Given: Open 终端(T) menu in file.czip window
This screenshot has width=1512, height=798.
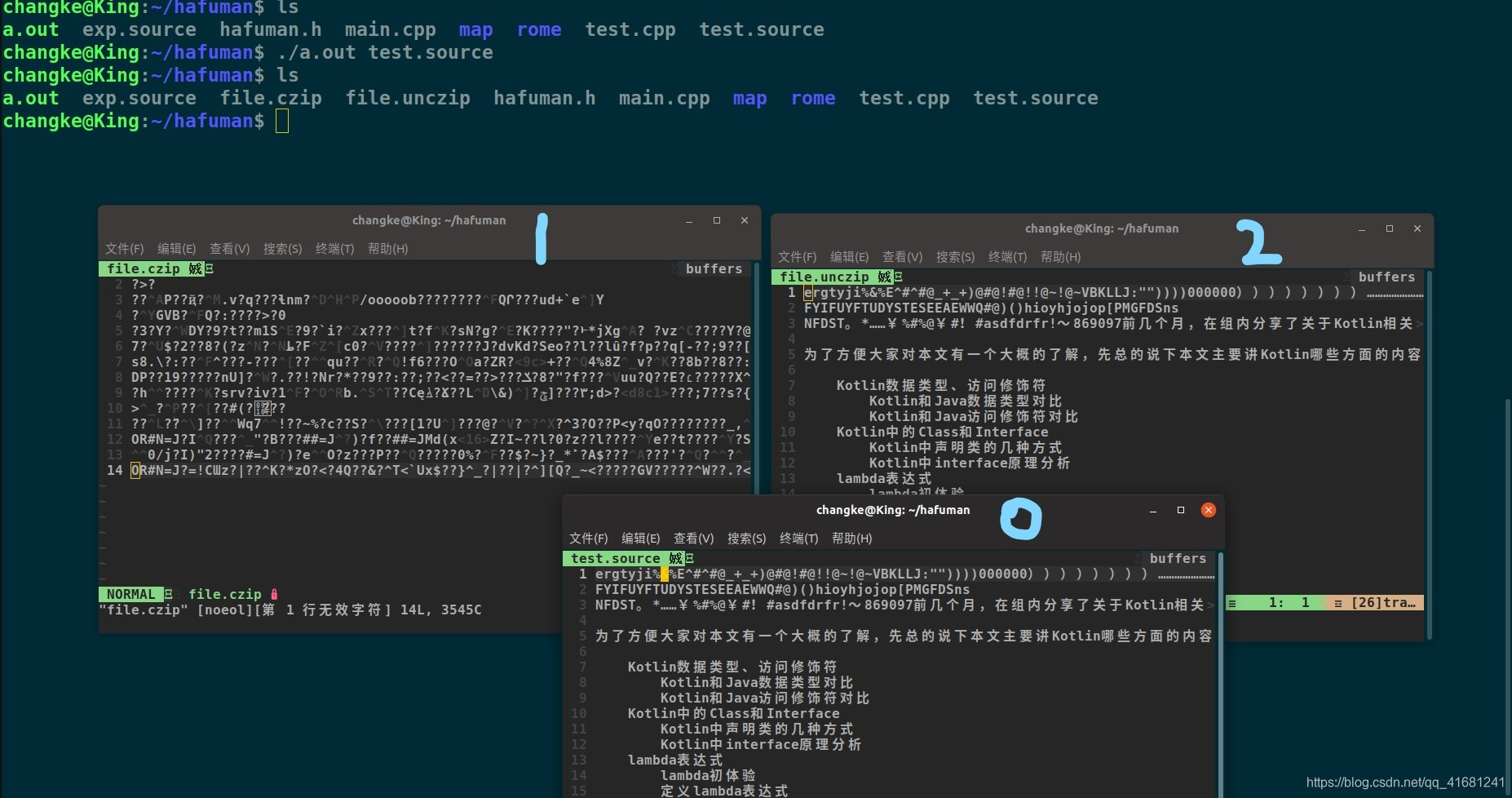Looking at the screenshot, I should (x=334, y=249).
